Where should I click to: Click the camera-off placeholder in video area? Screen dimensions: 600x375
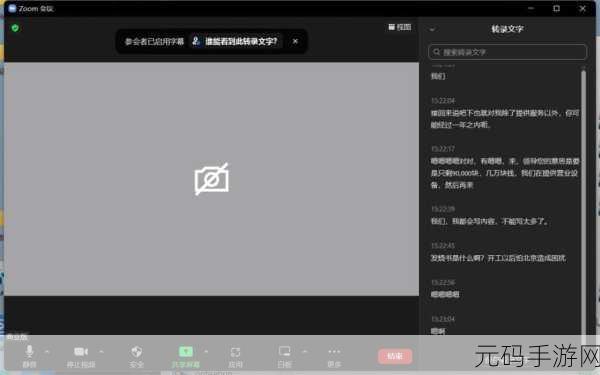(212, 179)
